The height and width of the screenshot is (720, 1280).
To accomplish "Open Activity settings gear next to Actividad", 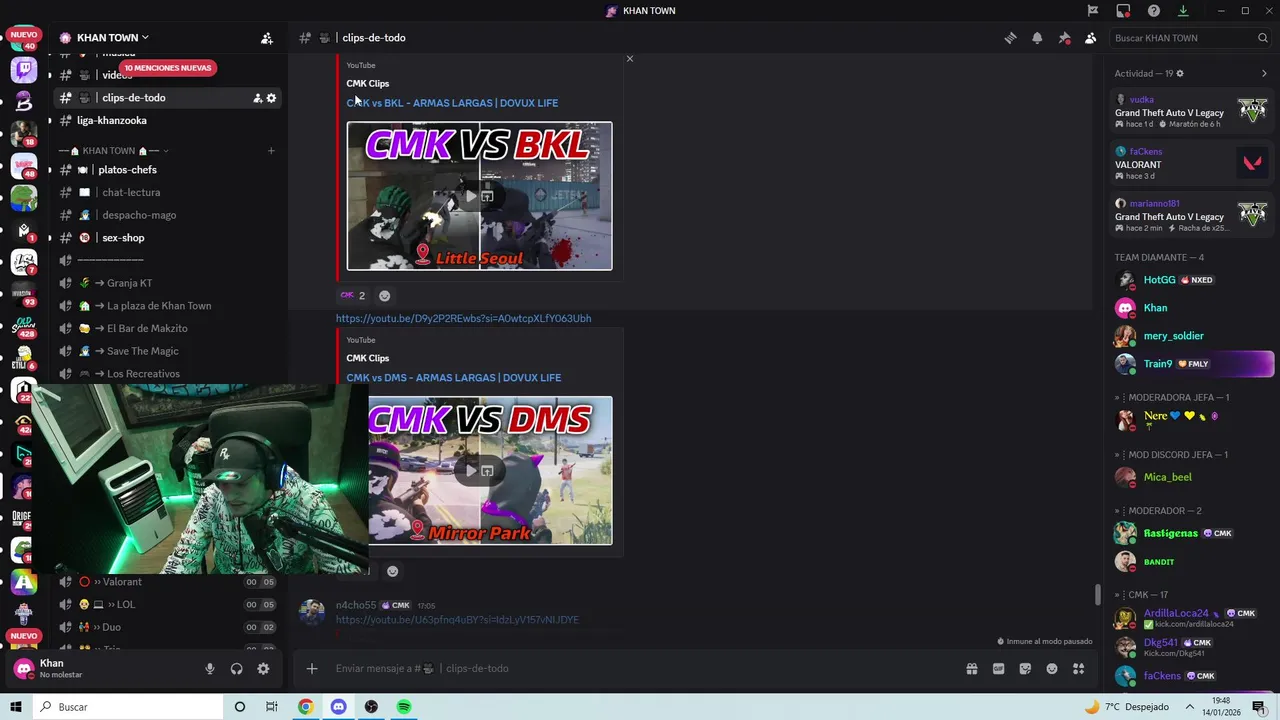I will tap(1180, 74).
